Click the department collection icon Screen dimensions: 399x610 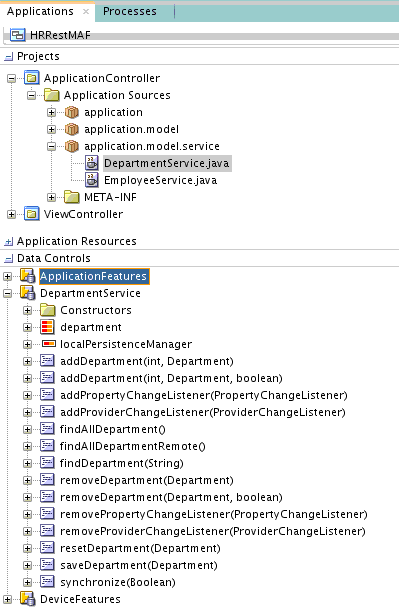click(x=47, y=327)
